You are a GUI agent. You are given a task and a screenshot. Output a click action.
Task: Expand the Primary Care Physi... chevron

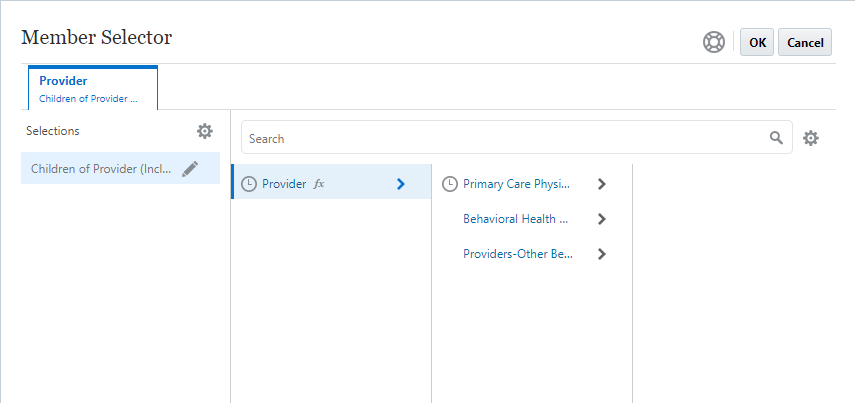(x=601, y=184)
